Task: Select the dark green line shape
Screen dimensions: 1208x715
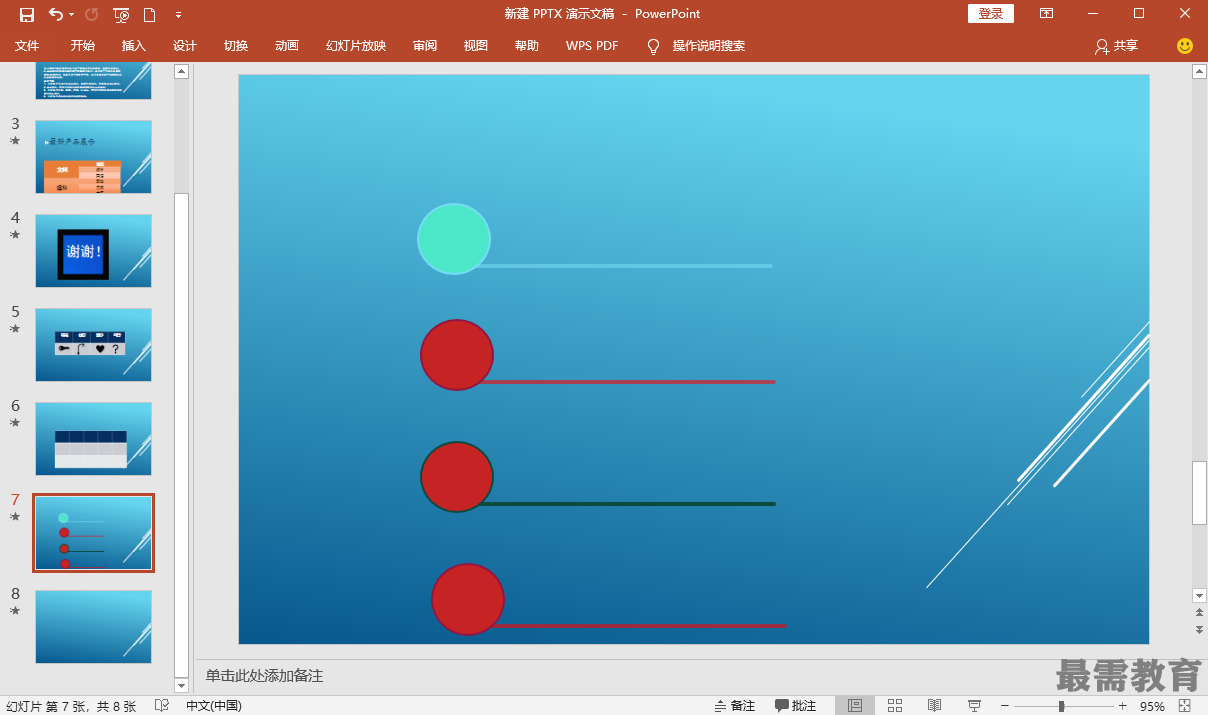Action: (627, 504)
